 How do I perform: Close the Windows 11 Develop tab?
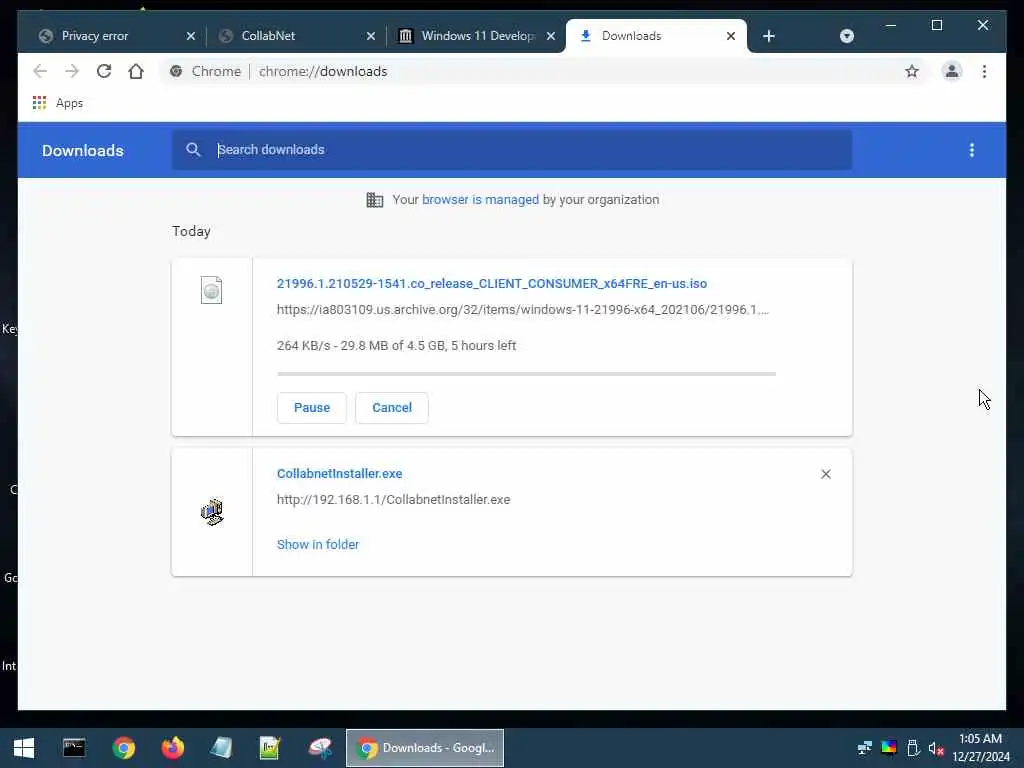tap(551, 36)
